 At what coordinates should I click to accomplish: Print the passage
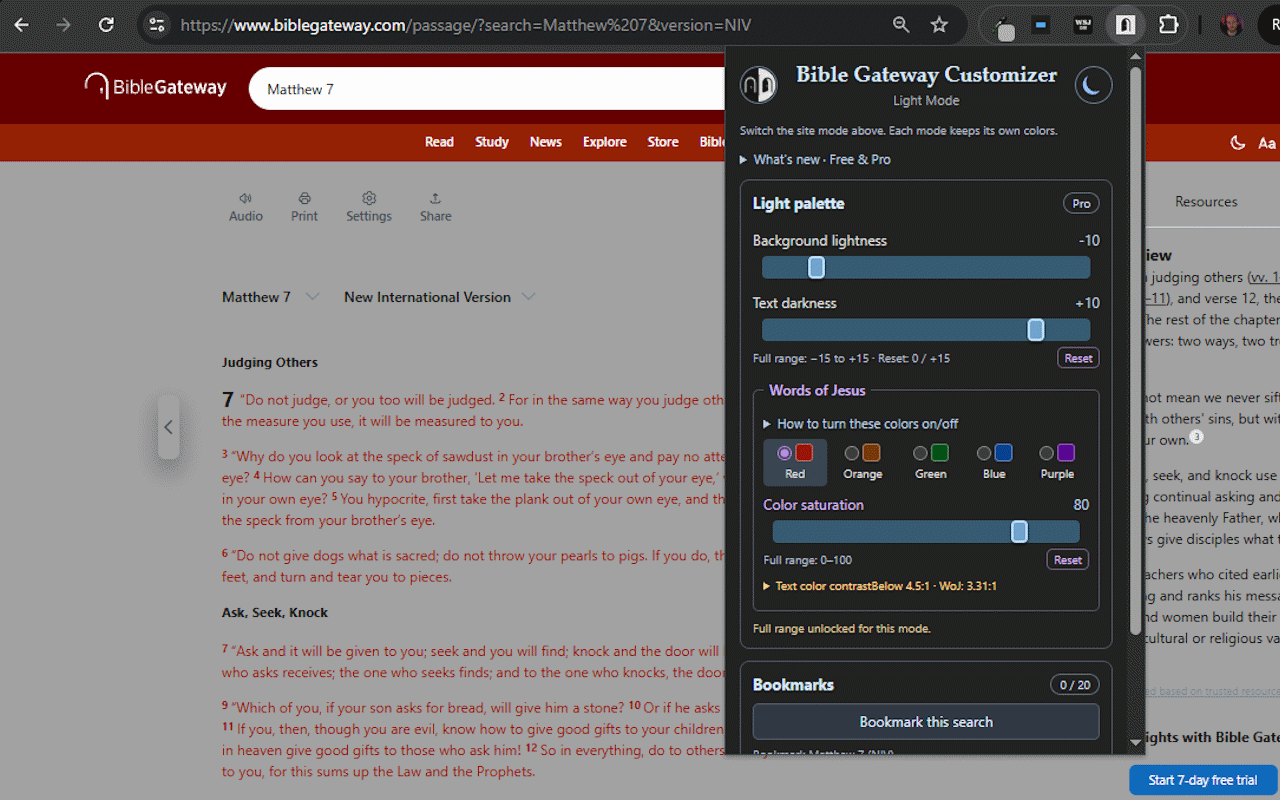point(305,207)
